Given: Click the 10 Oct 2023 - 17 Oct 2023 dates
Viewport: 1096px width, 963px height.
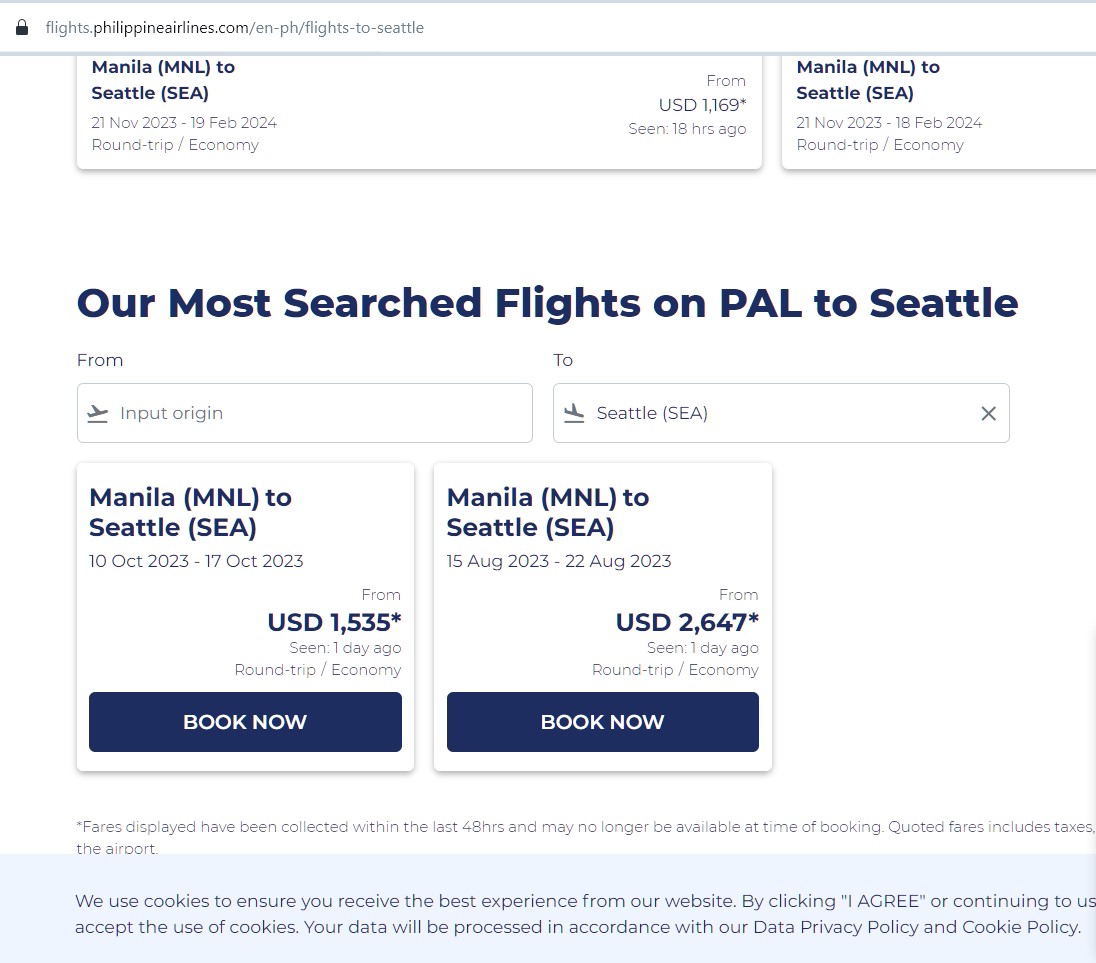Looking at the screenshot, I should click(x=196, y=561).
